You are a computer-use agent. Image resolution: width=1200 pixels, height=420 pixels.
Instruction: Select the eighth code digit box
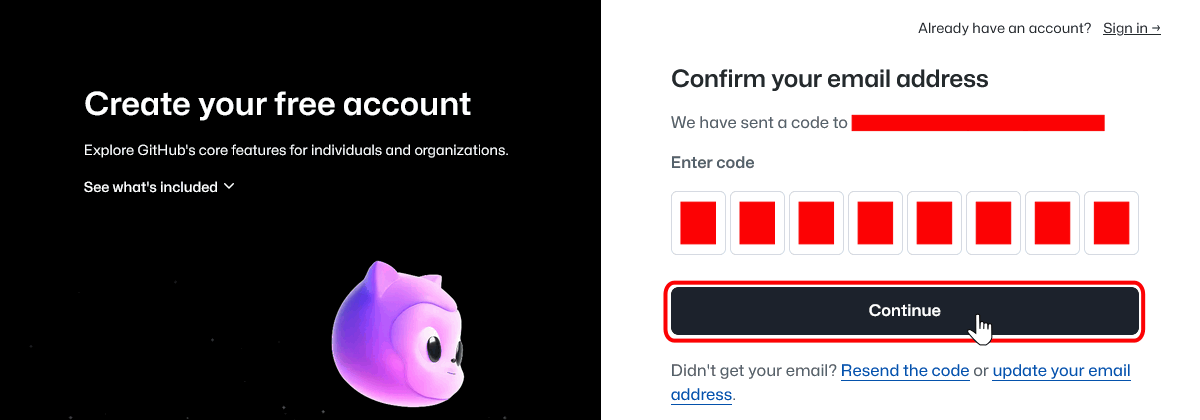(x=1111, y=223)
